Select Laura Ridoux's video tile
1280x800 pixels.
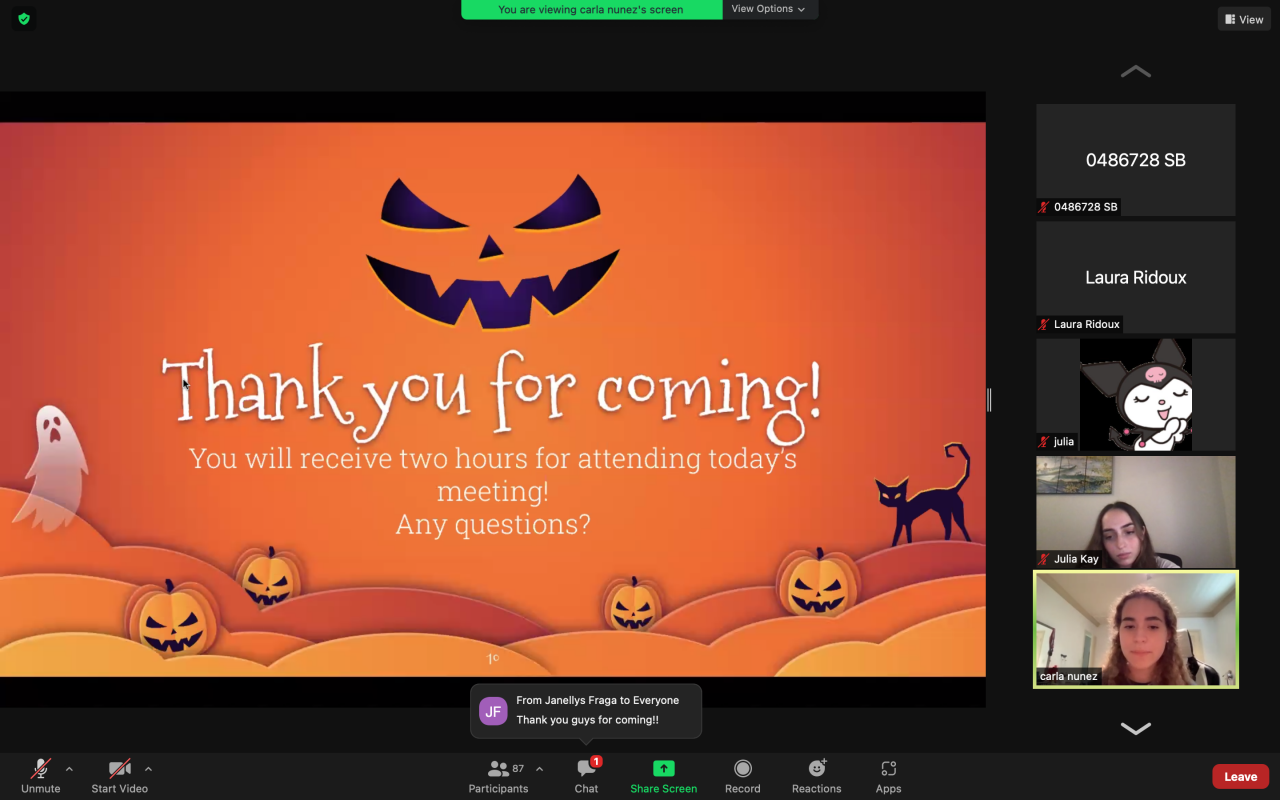(x=1136, y=277)
